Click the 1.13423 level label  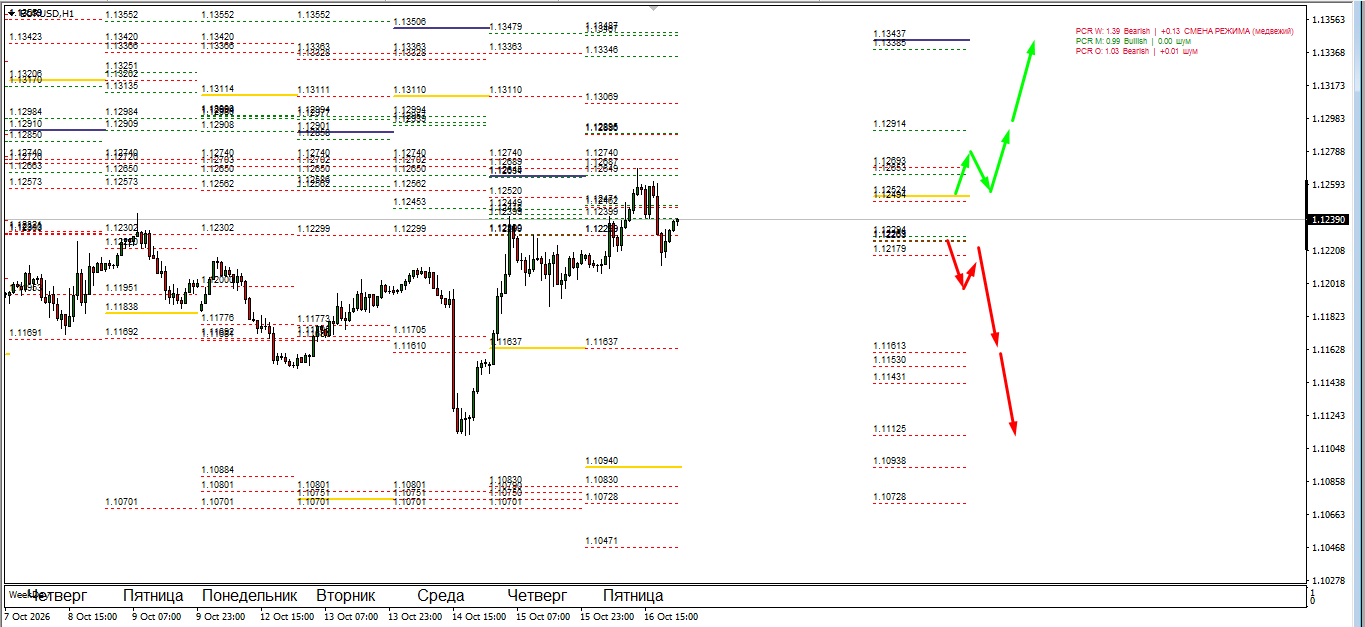(x=25, y=37)
